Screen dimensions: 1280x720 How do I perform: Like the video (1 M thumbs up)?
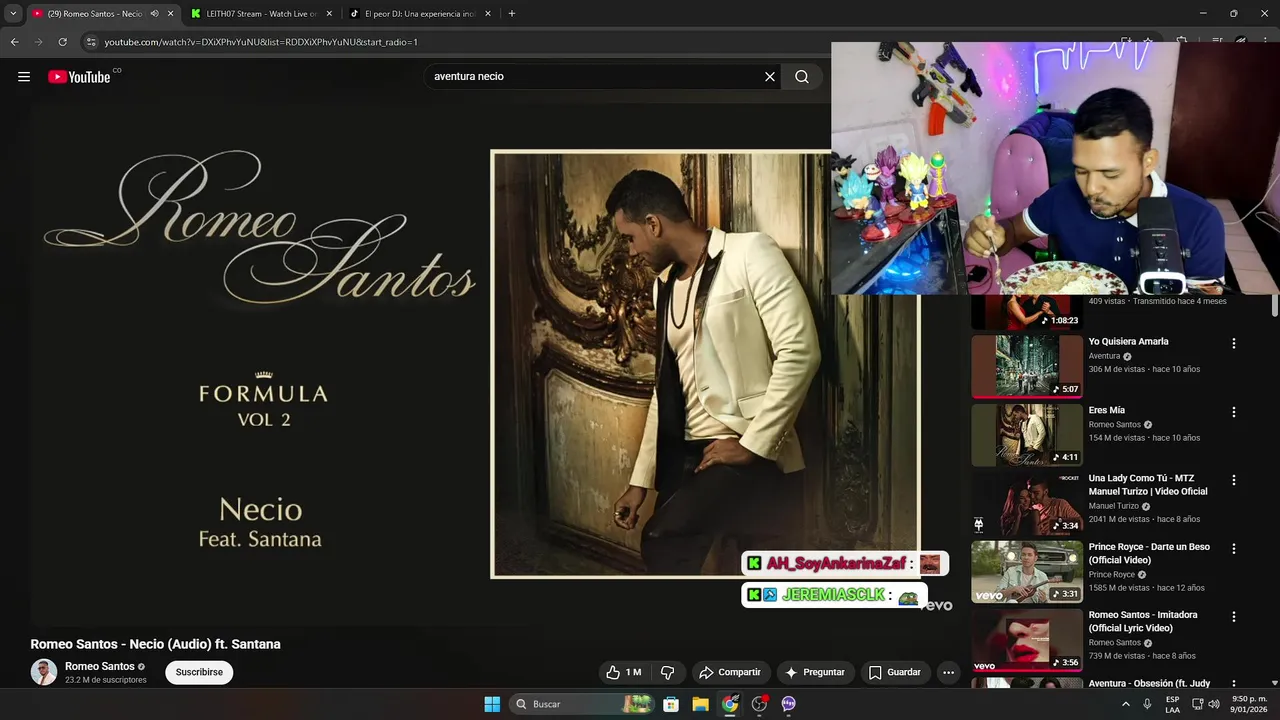click(623, 672)
